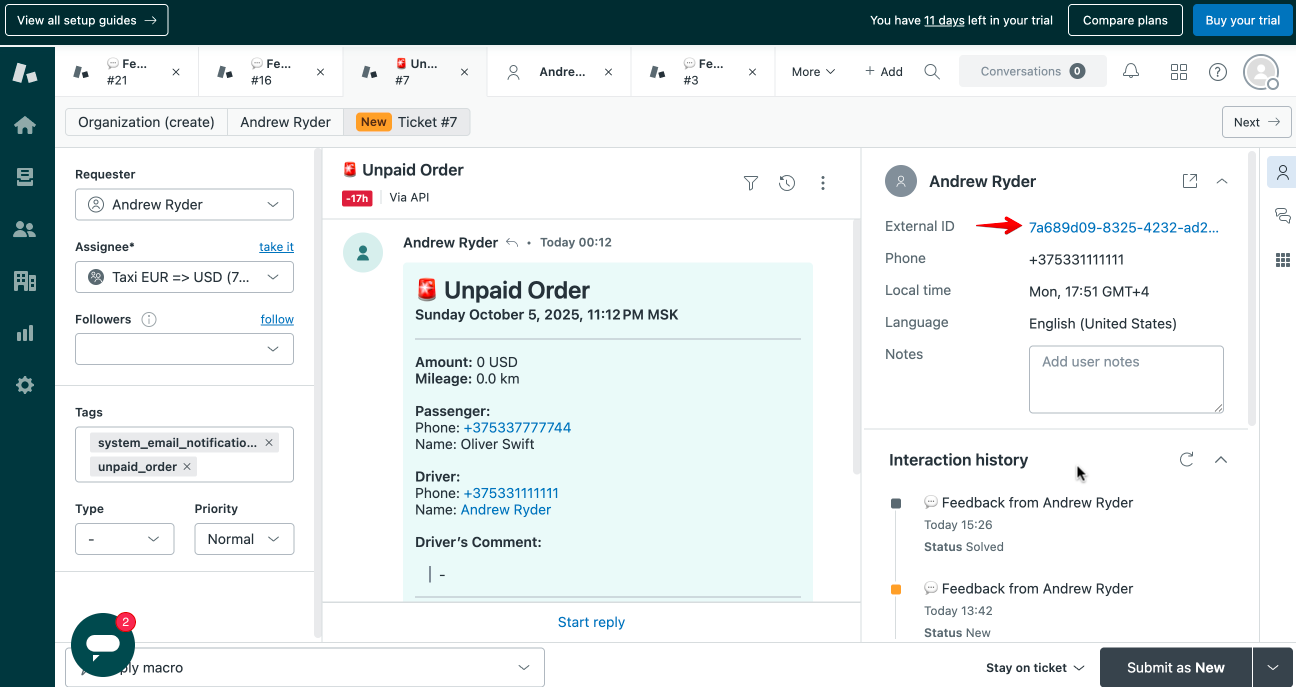Image resolution: width=1296 pixels, height=687 pixels.
Task: Open the Apply macro dropdown
Action: coord(305,667)
